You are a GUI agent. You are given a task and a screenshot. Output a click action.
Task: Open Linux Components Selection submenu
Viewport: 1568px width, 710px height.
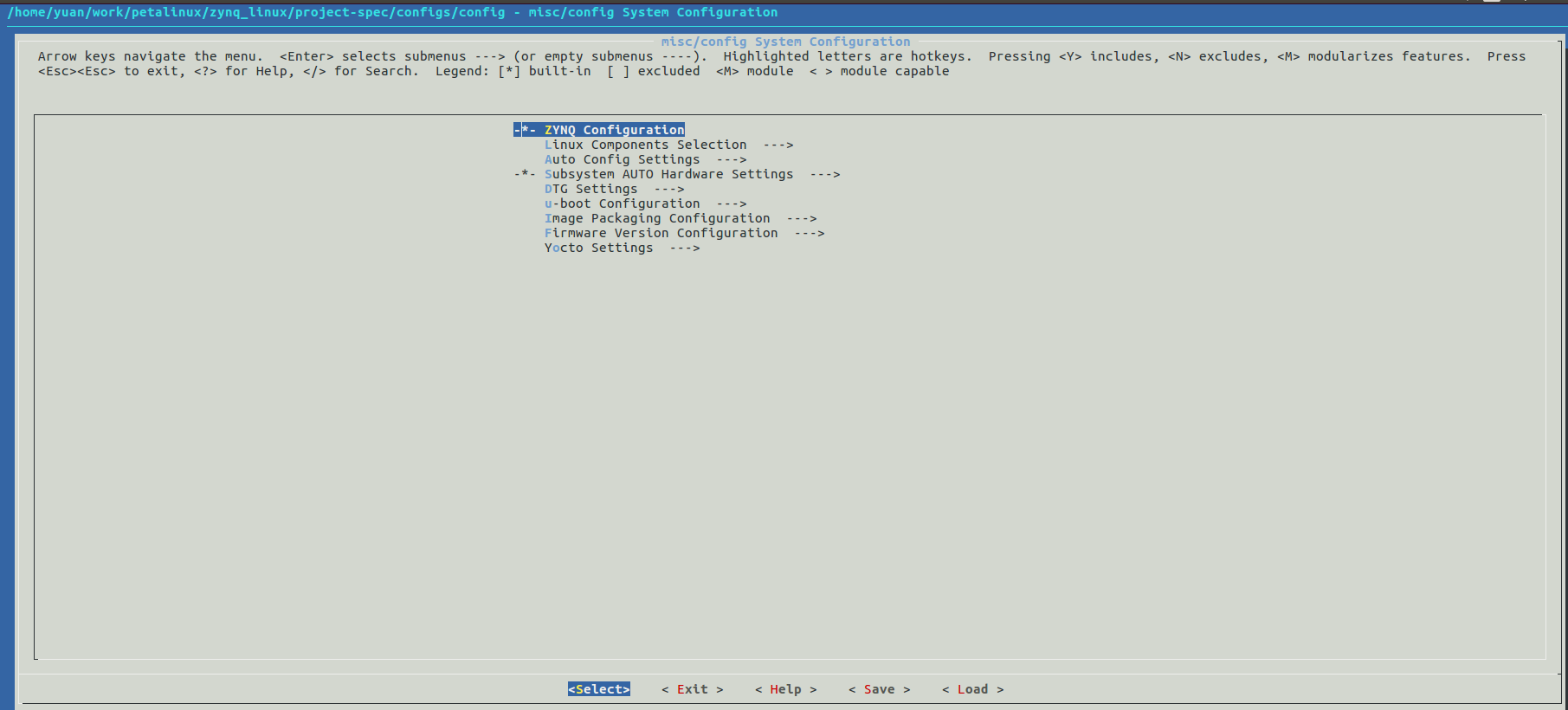pos(668,145)
